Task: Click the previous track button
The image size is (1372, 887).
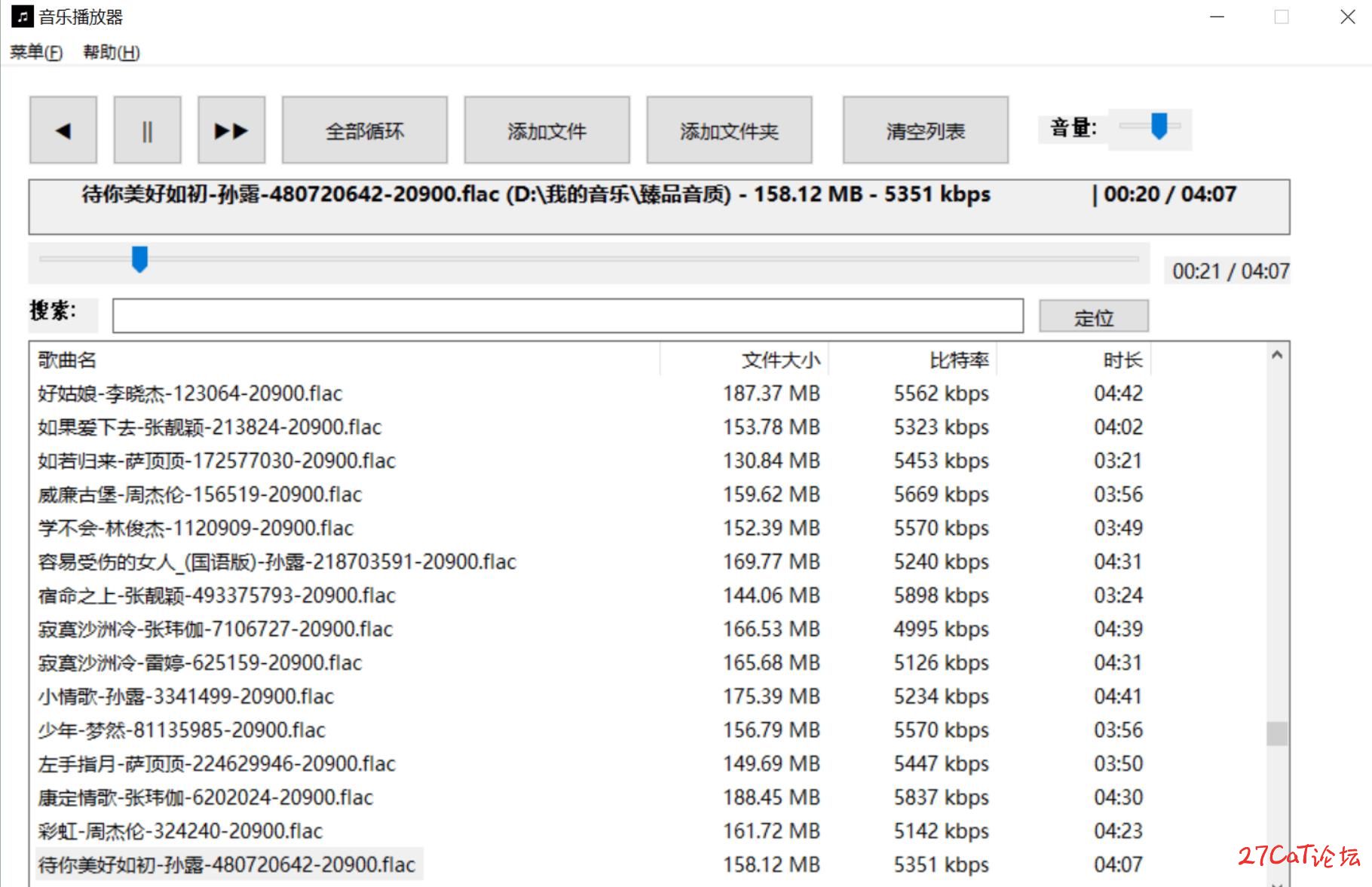Action: point(63,130)
